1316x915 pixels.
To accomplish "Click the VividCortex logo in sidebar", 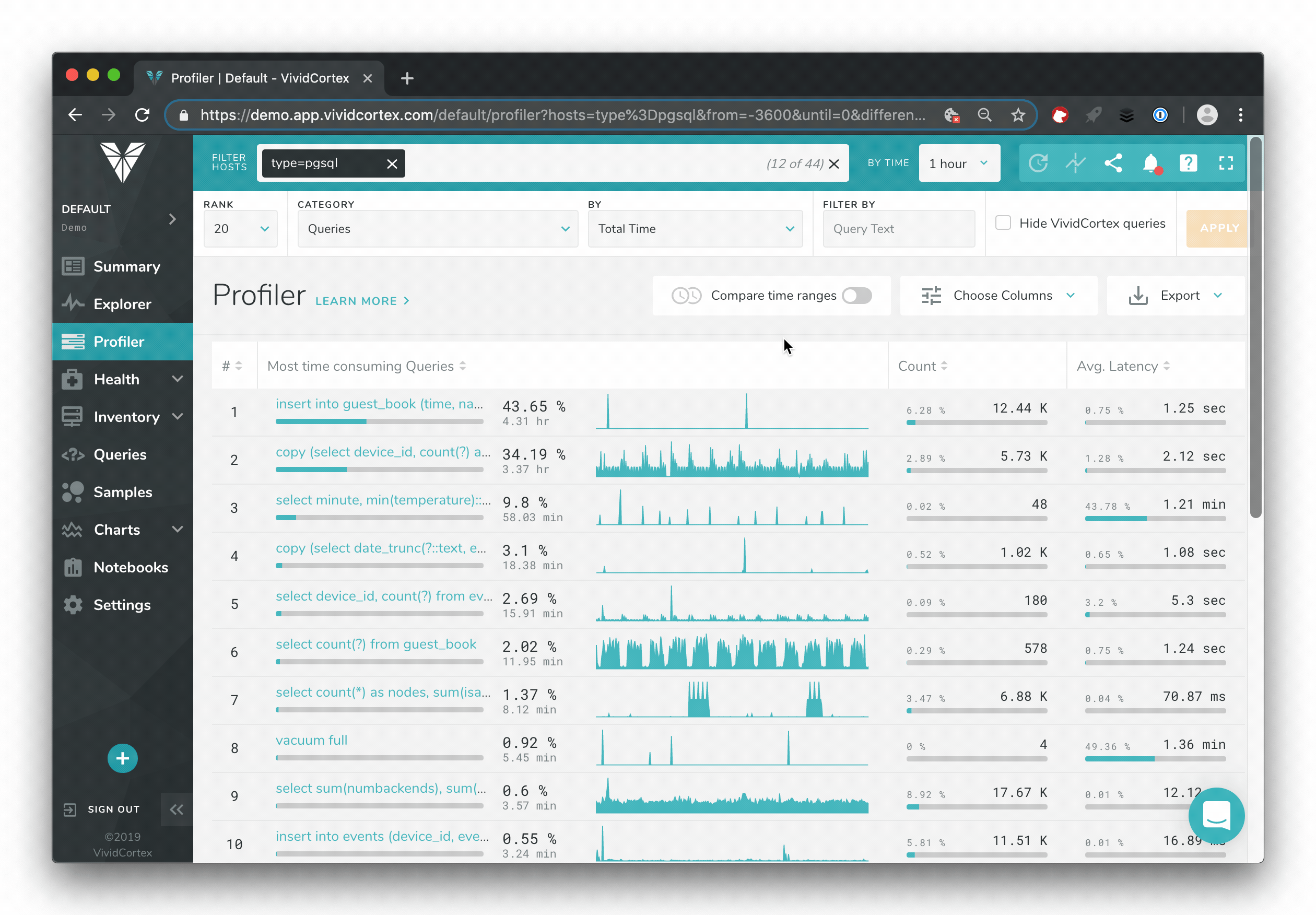I will [122, 162].
